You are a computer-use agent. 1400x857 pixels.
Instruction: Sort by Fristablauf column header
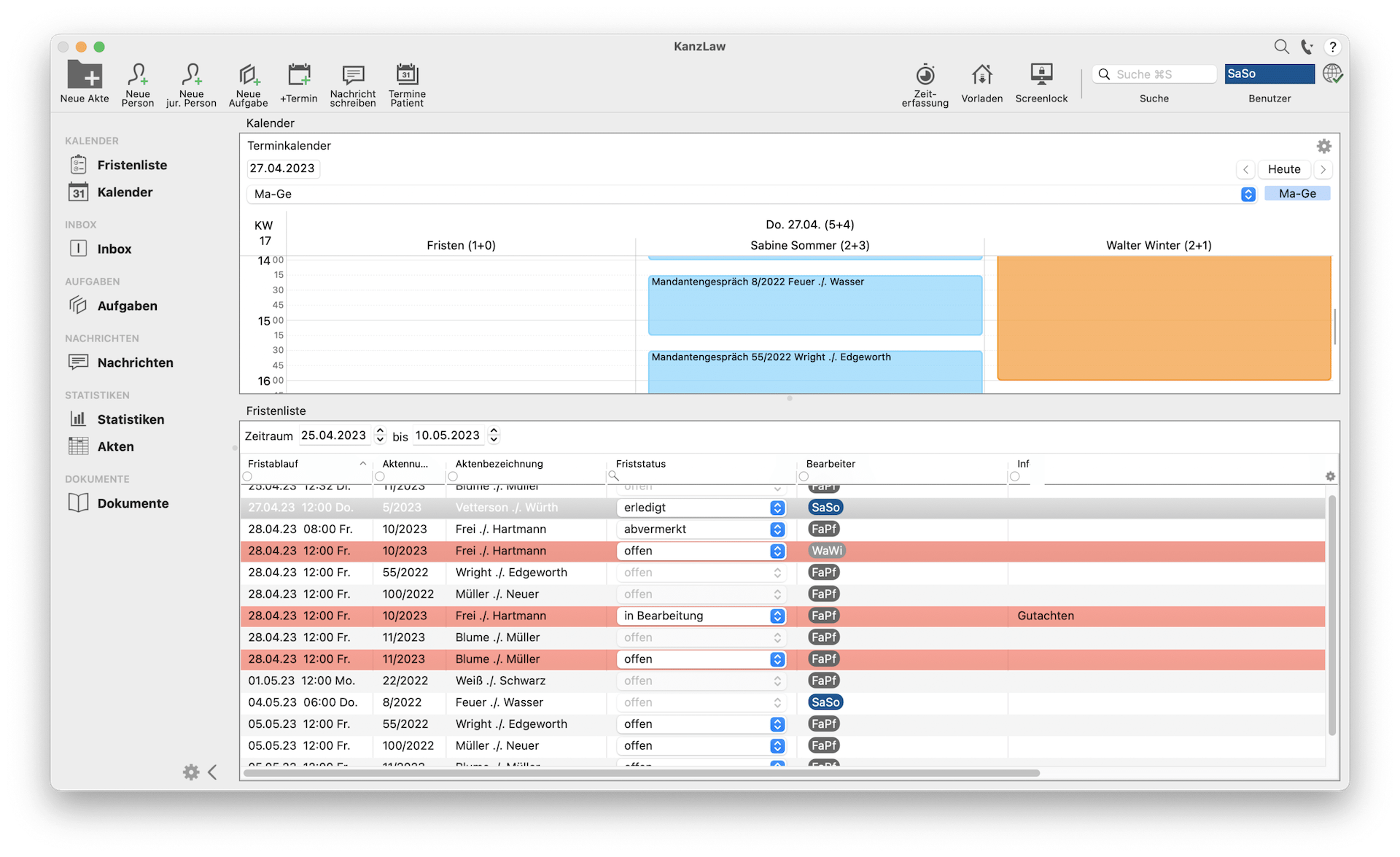tap(306, 464)
